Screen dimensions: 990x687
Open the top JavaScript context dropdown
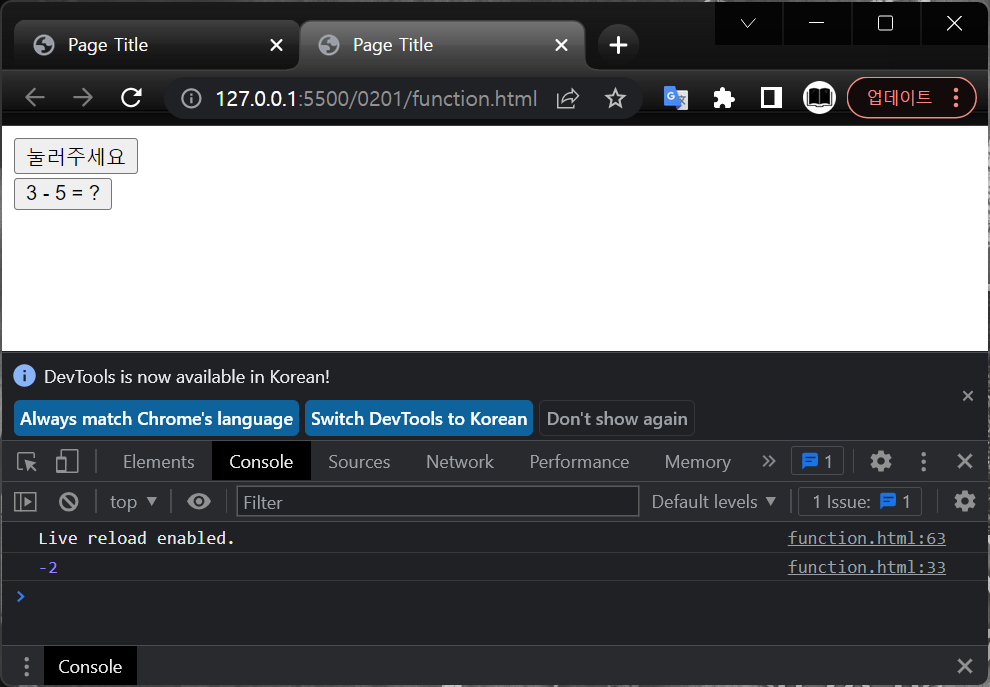(133, 502)
